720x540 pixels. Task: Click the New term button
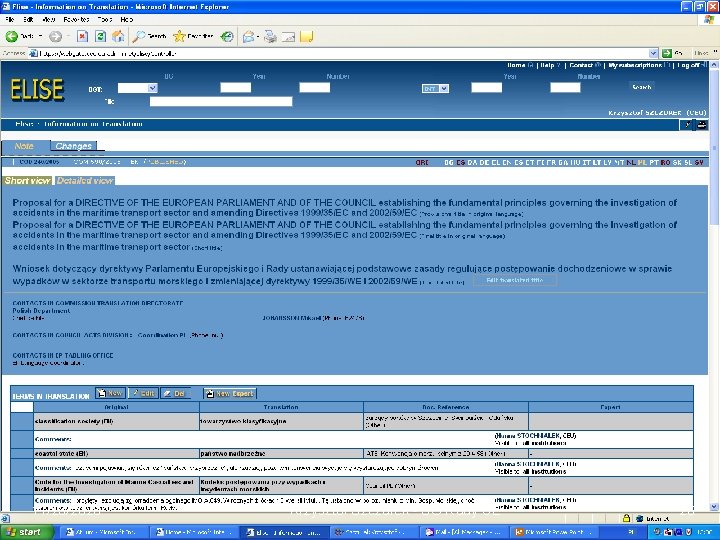[110, 393]
